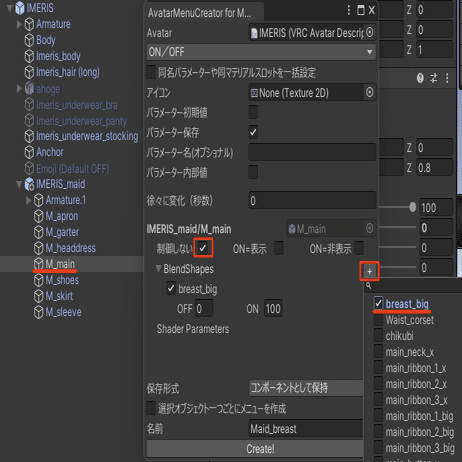Uncheck the パラメーター保存 checkbox

[253, 132]
